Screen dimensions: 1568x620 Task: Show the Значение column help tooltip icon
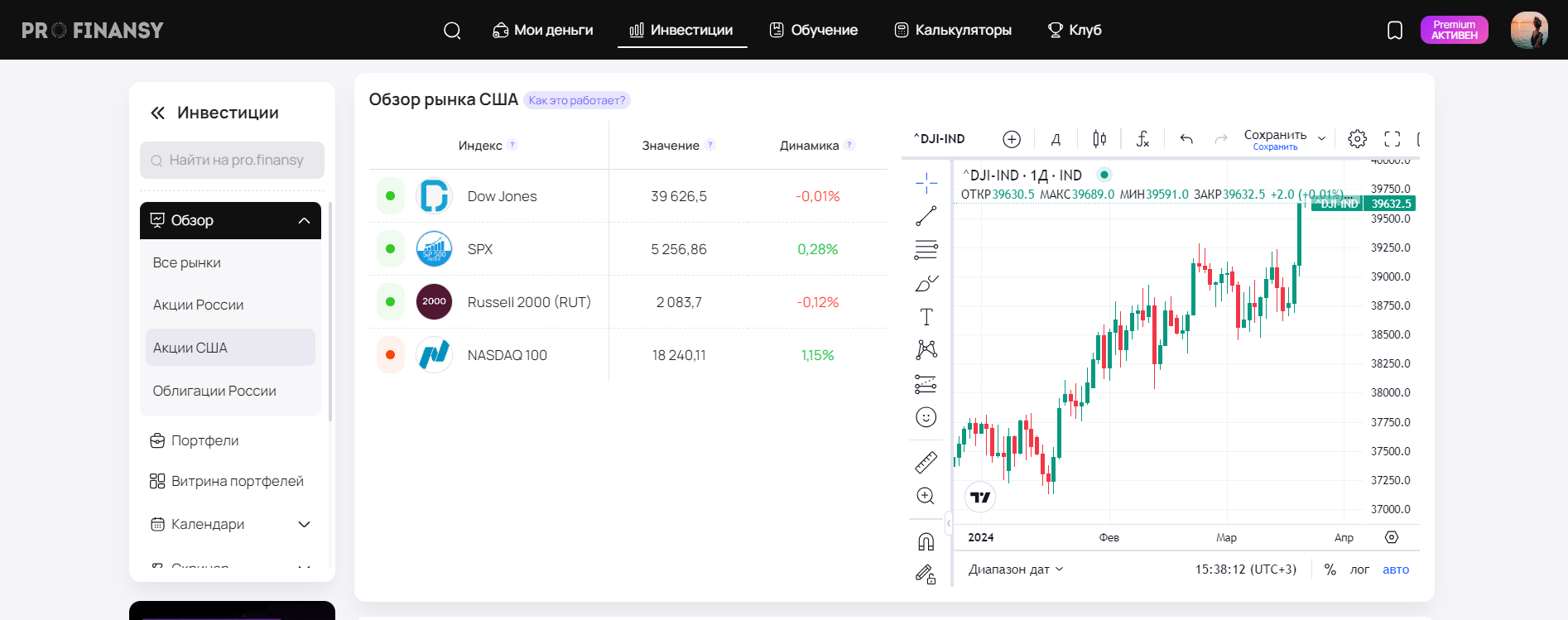pyautogui.click(x=710, y=145)
